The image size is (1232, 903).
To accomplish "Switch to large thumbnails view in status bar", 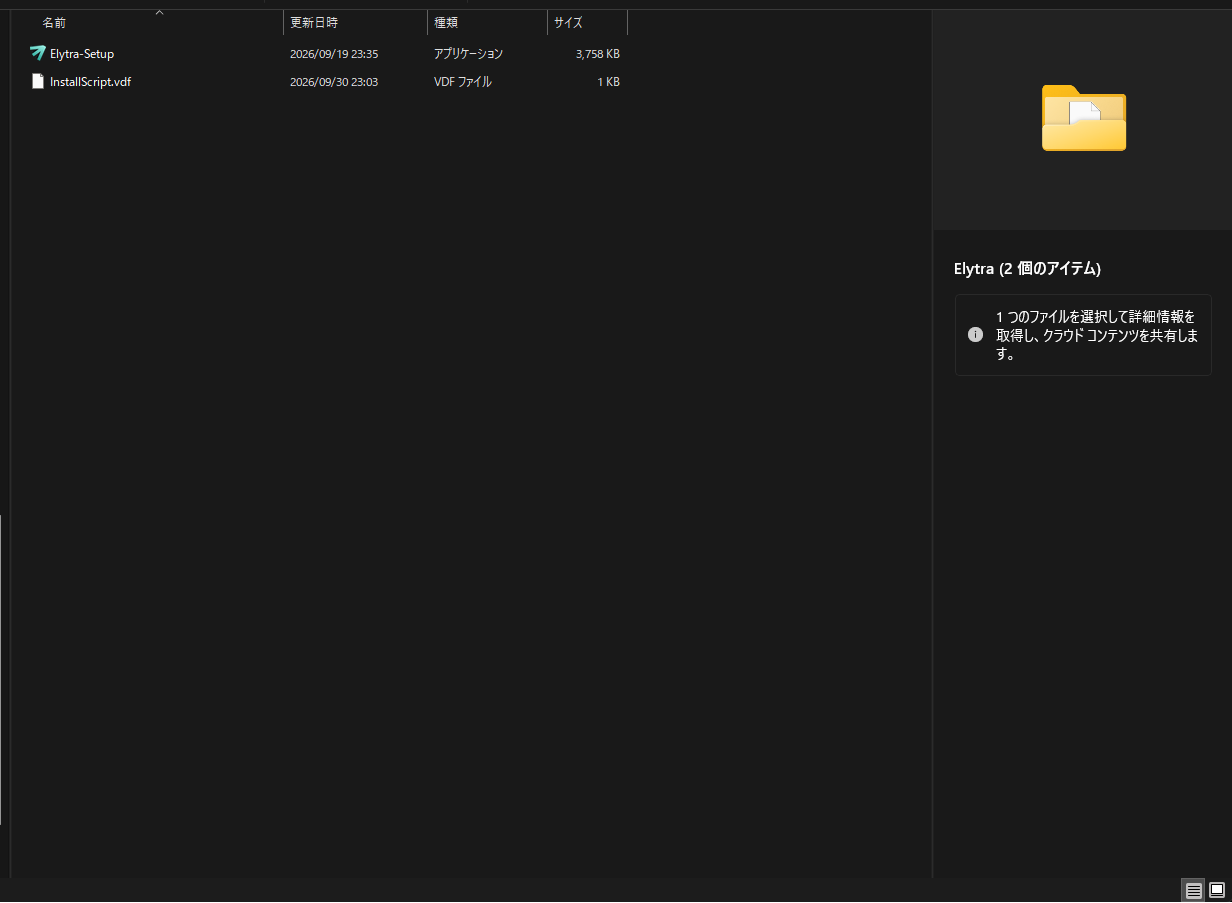I will [x=1217, y=890].
